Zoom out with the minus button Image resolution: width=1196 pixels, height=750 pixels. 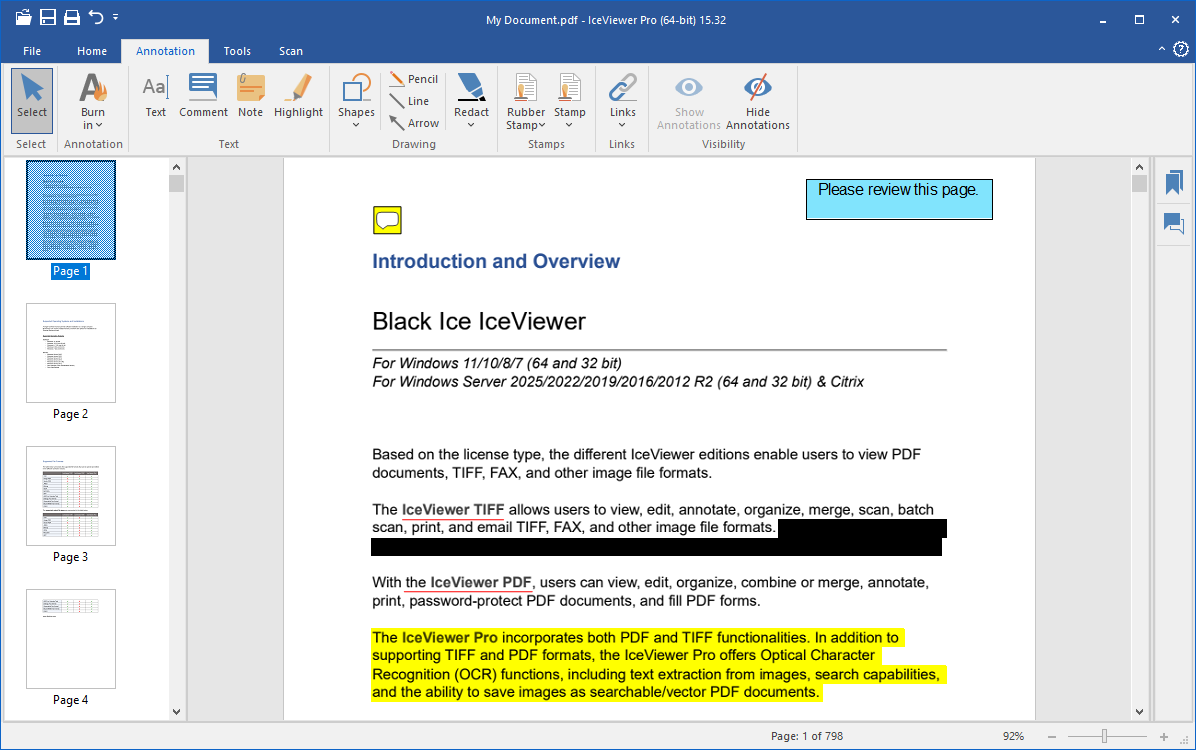click(1052, 736)
